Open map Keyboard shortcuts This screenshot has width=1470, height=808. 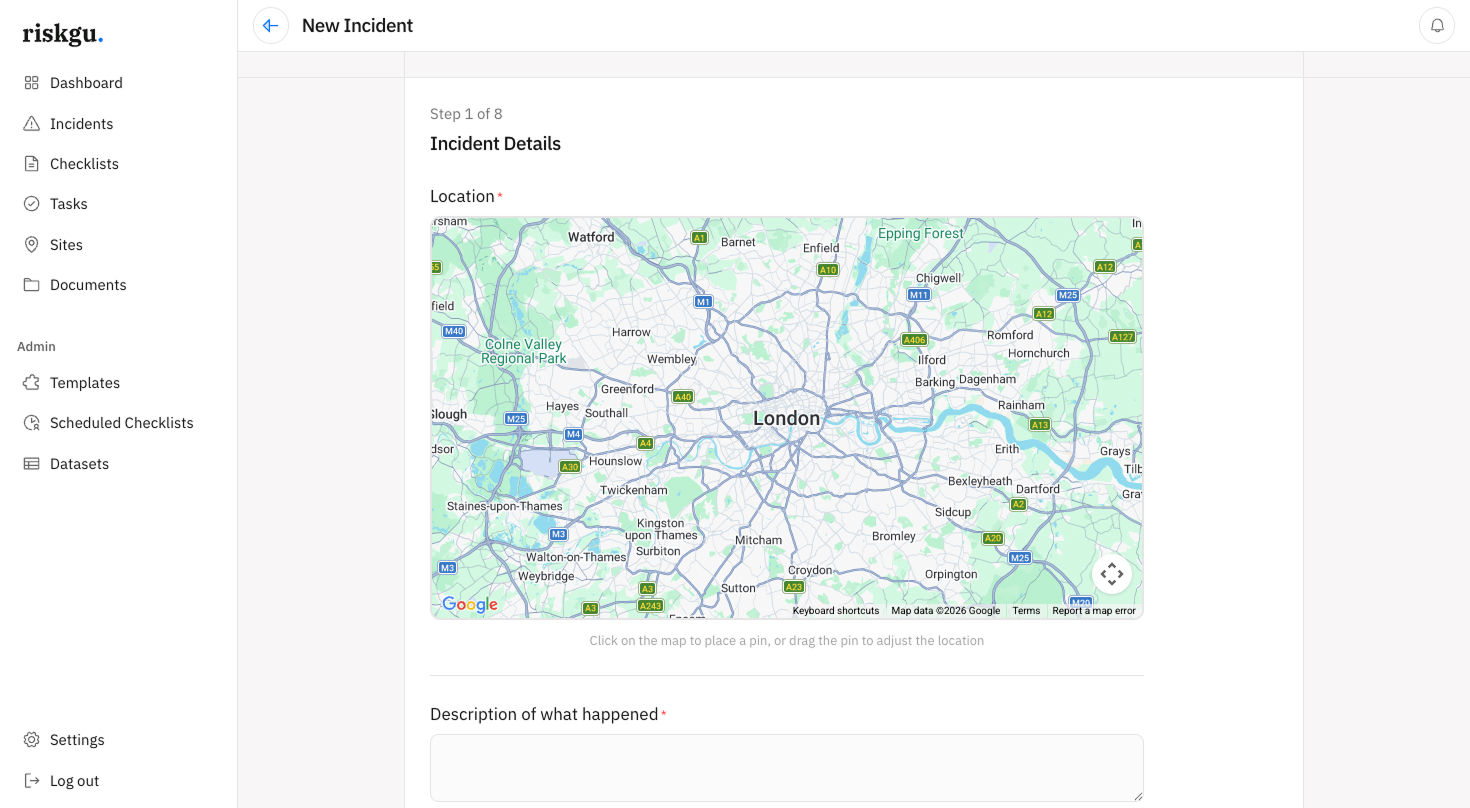[x=836, y=611]
